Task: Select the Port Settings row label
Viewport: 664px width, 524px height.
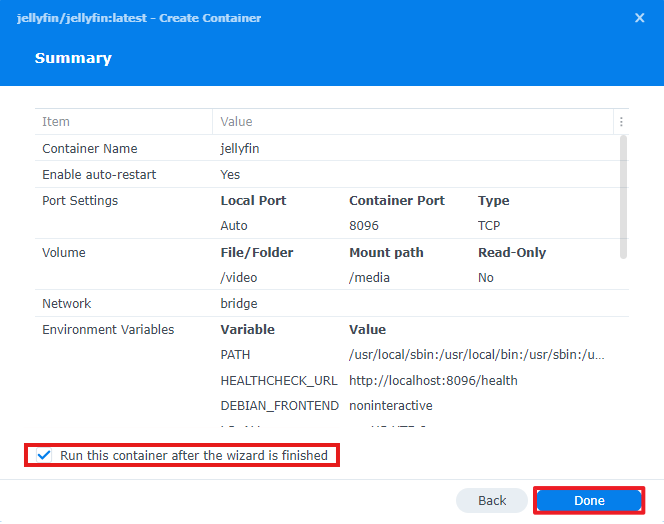Action: (x=80, y=201)
